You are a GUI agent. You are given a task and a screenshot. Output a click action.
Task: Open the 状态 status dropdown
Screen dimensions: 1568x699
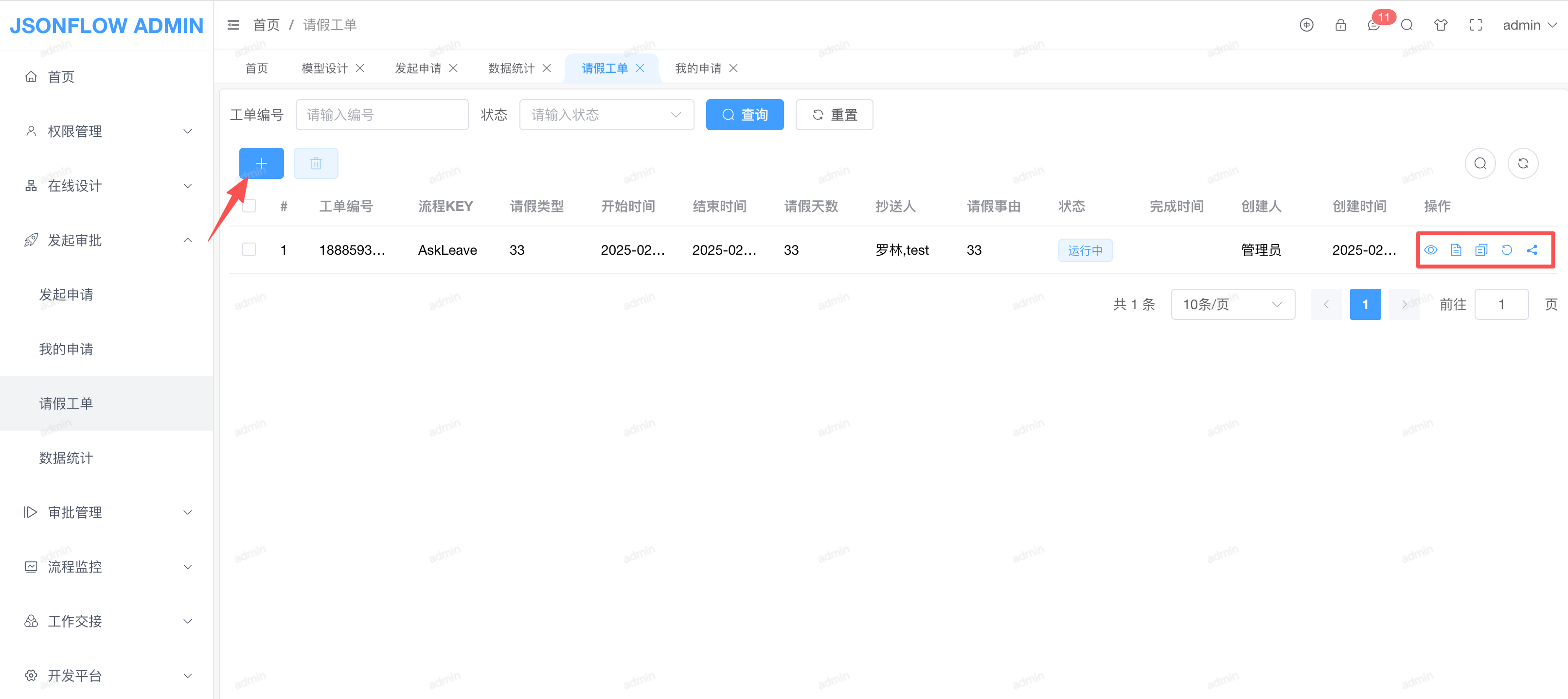(606, 115)
